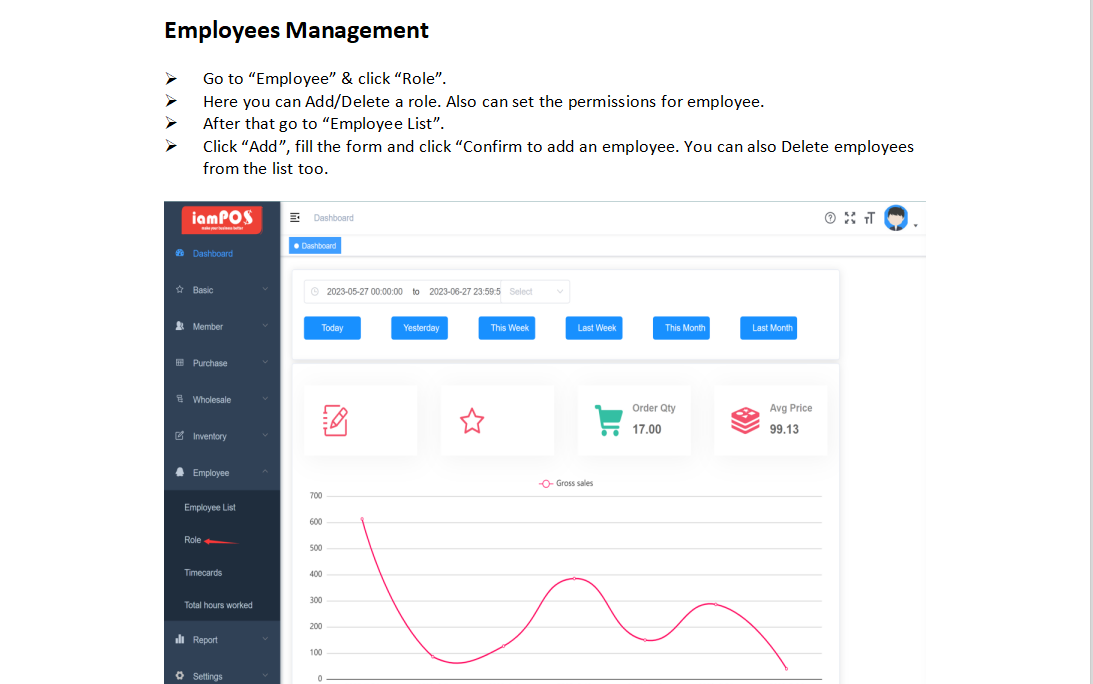The width and height of the screenshot is (1093, 684).
Task: Click the red stacked layers Avg Price icon
Action: tap(745, 420)
